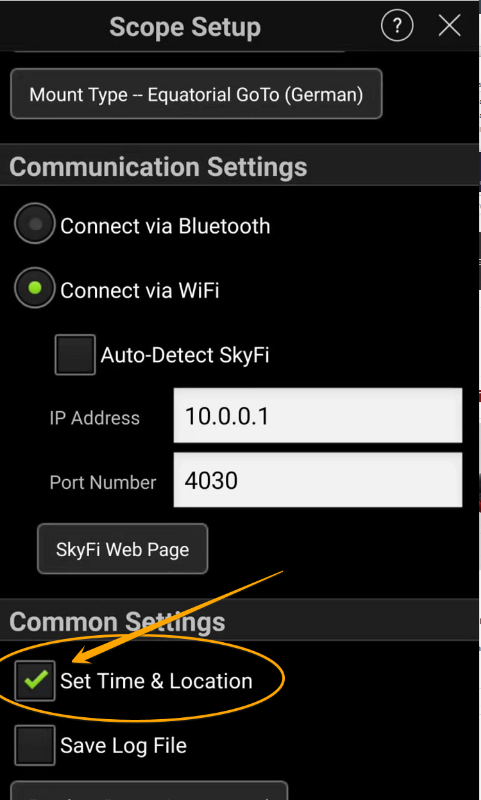
Task: Enable the Save Log File checkbox
Action: [x=35, y=745]
